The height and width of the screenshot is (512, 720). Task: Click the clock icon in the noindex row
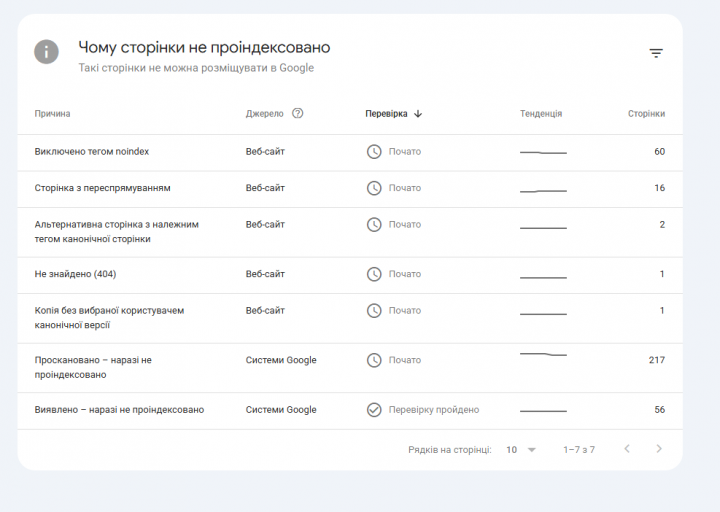pos(374,152)
